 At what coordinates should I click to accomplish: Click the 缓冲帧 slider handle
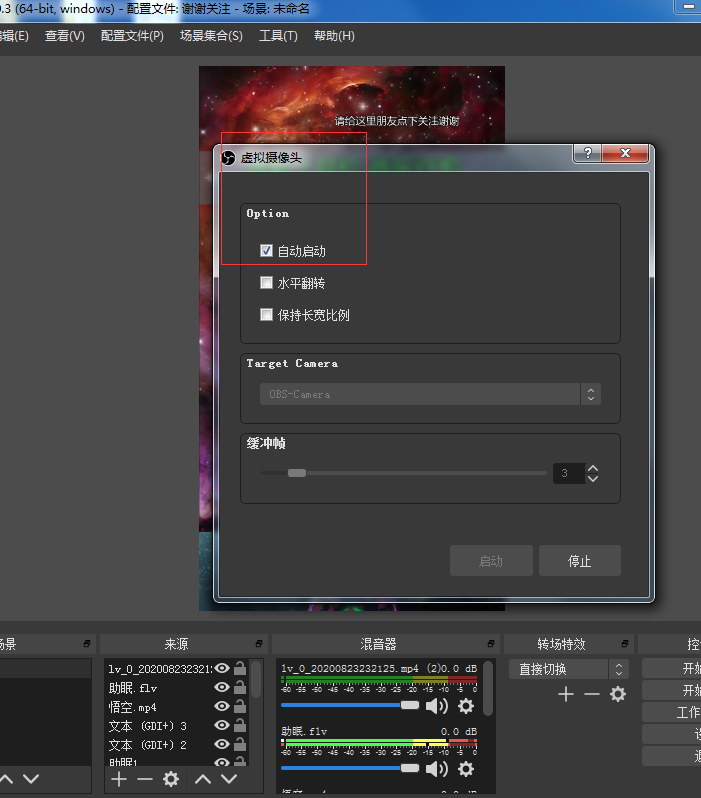[x=297, y=473]
